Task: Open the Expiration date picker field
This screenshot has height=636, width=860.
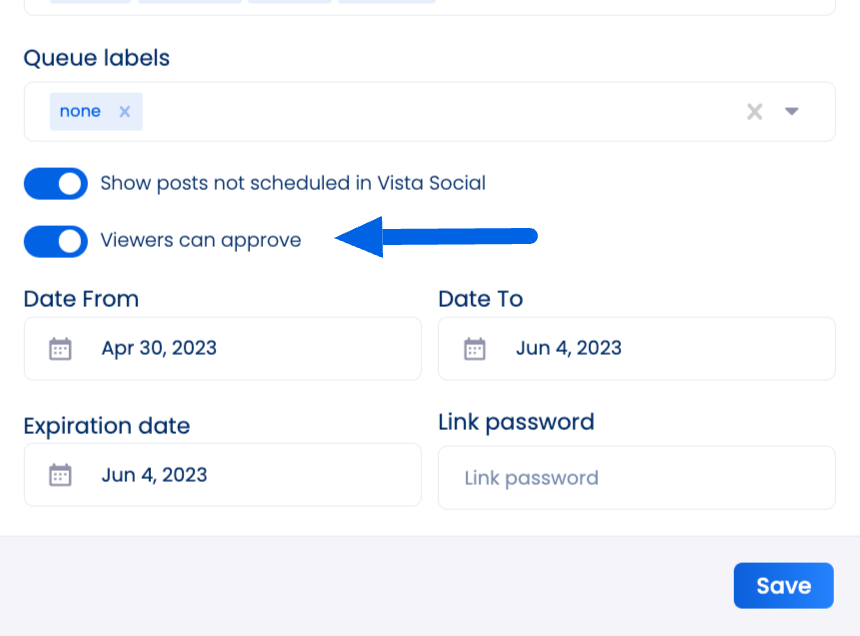Action: [223, 475]
